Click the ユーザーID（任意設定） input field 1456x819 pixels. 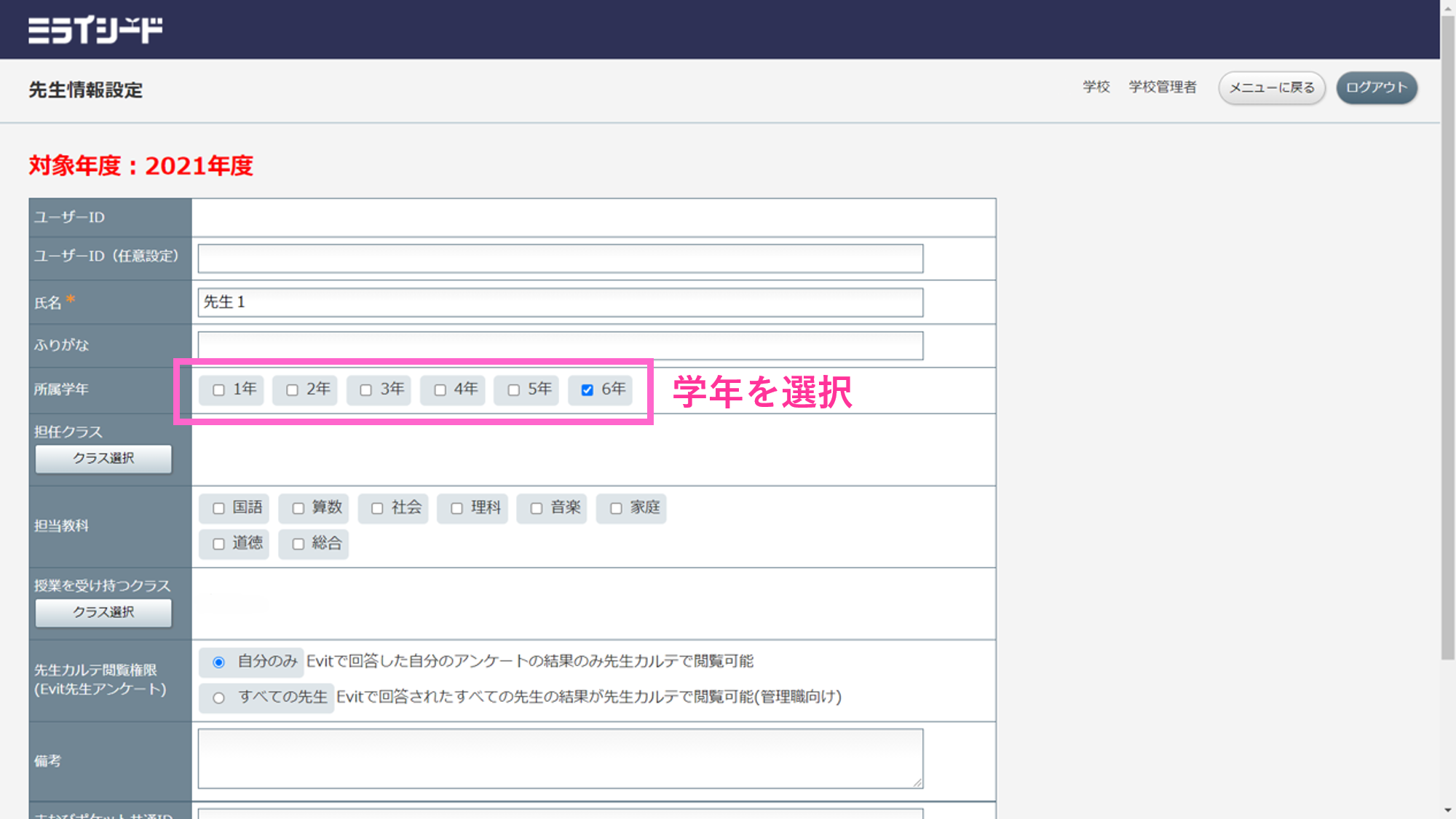click(561, 258)
